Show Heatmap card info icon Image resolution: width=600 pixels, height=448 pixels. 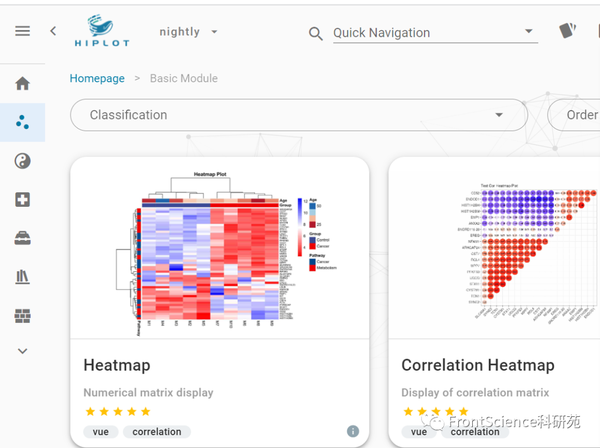coord(353,431)
